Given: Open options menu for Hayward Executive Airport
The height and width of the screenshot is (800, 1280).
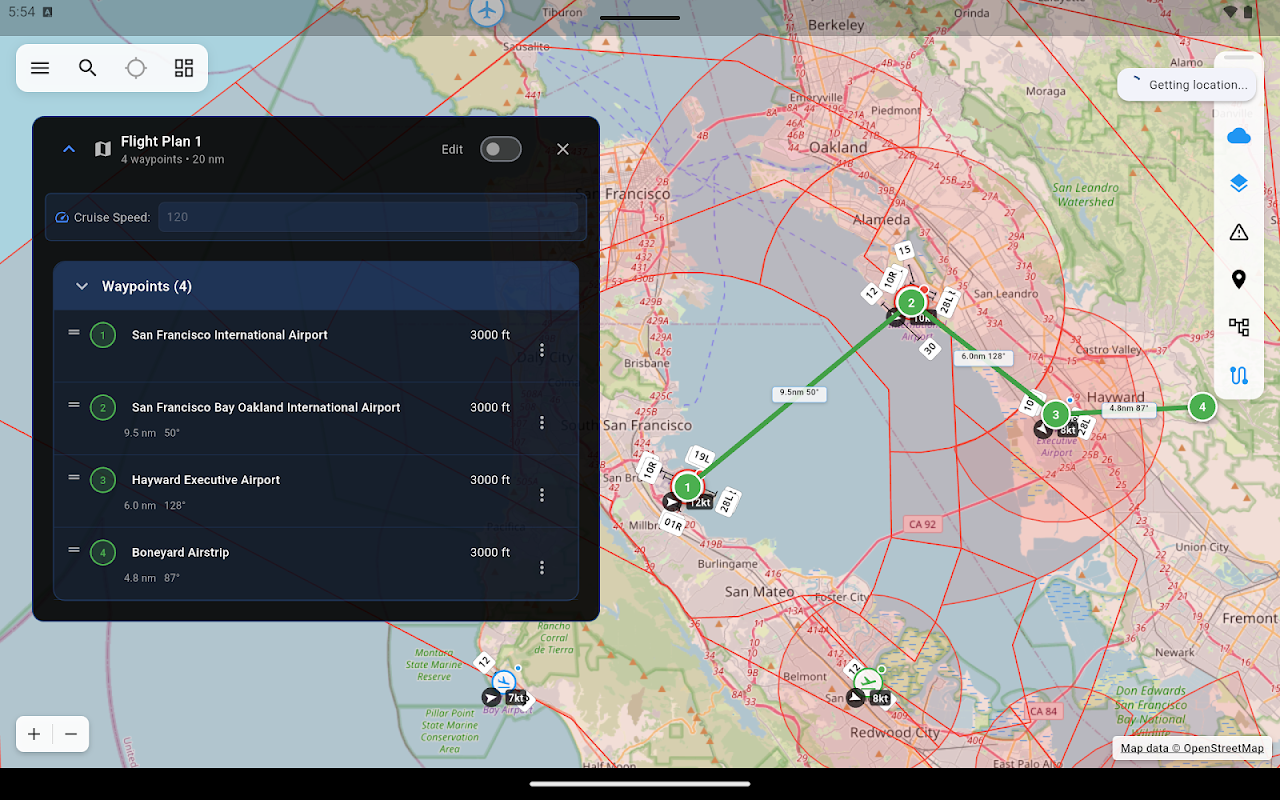Looking at the screenshot, I should click(542, 495).
